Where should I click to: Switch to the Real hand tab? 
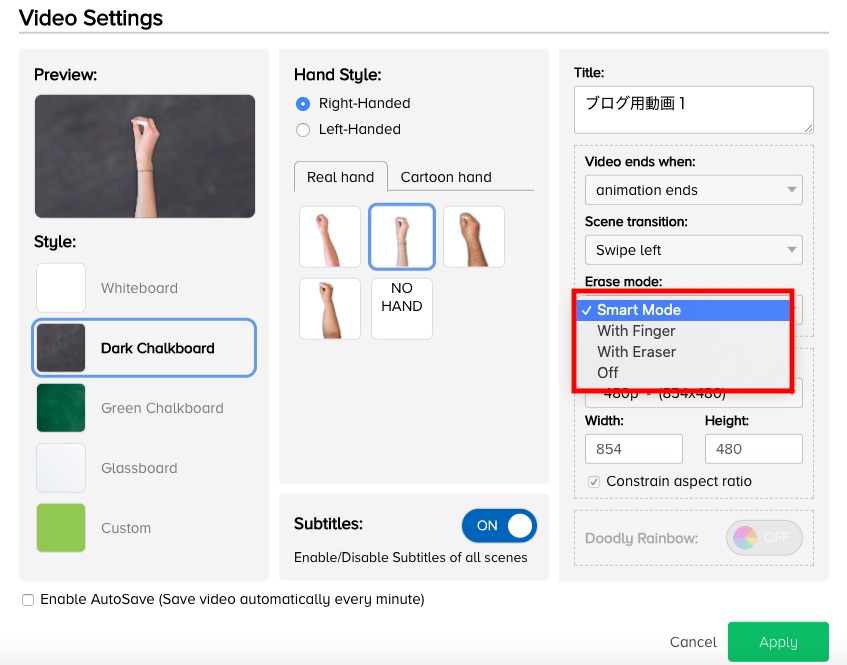(340, 177)
